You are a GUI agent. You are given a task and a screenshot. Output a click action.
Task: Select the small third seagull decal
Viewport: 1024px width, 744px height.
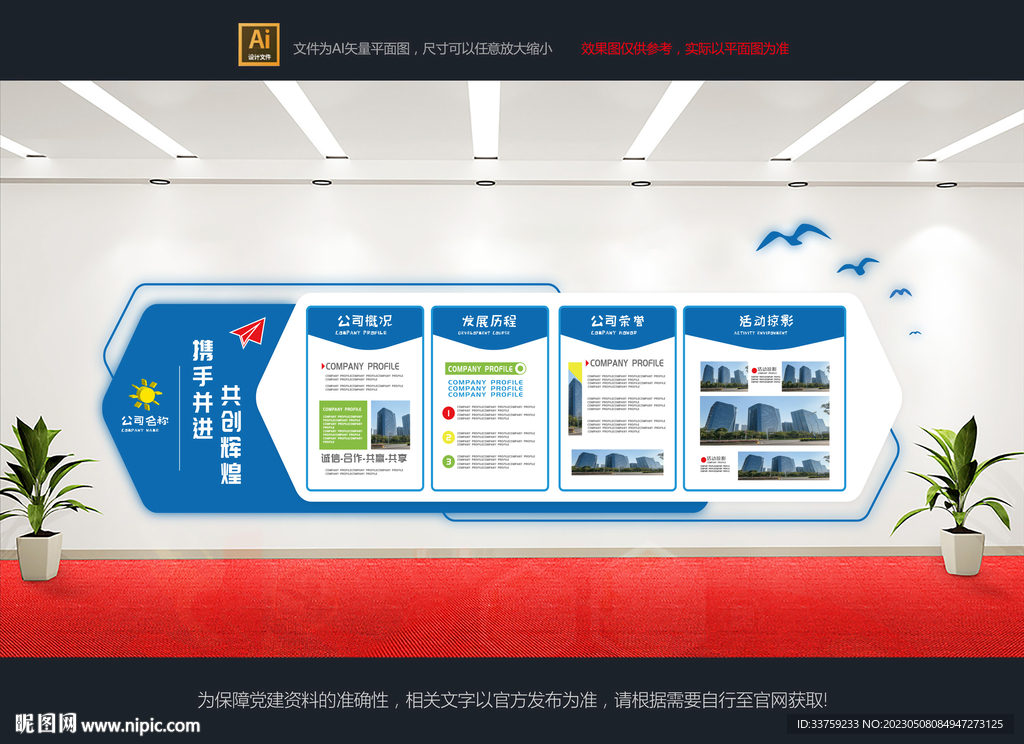tap(901, 292)
